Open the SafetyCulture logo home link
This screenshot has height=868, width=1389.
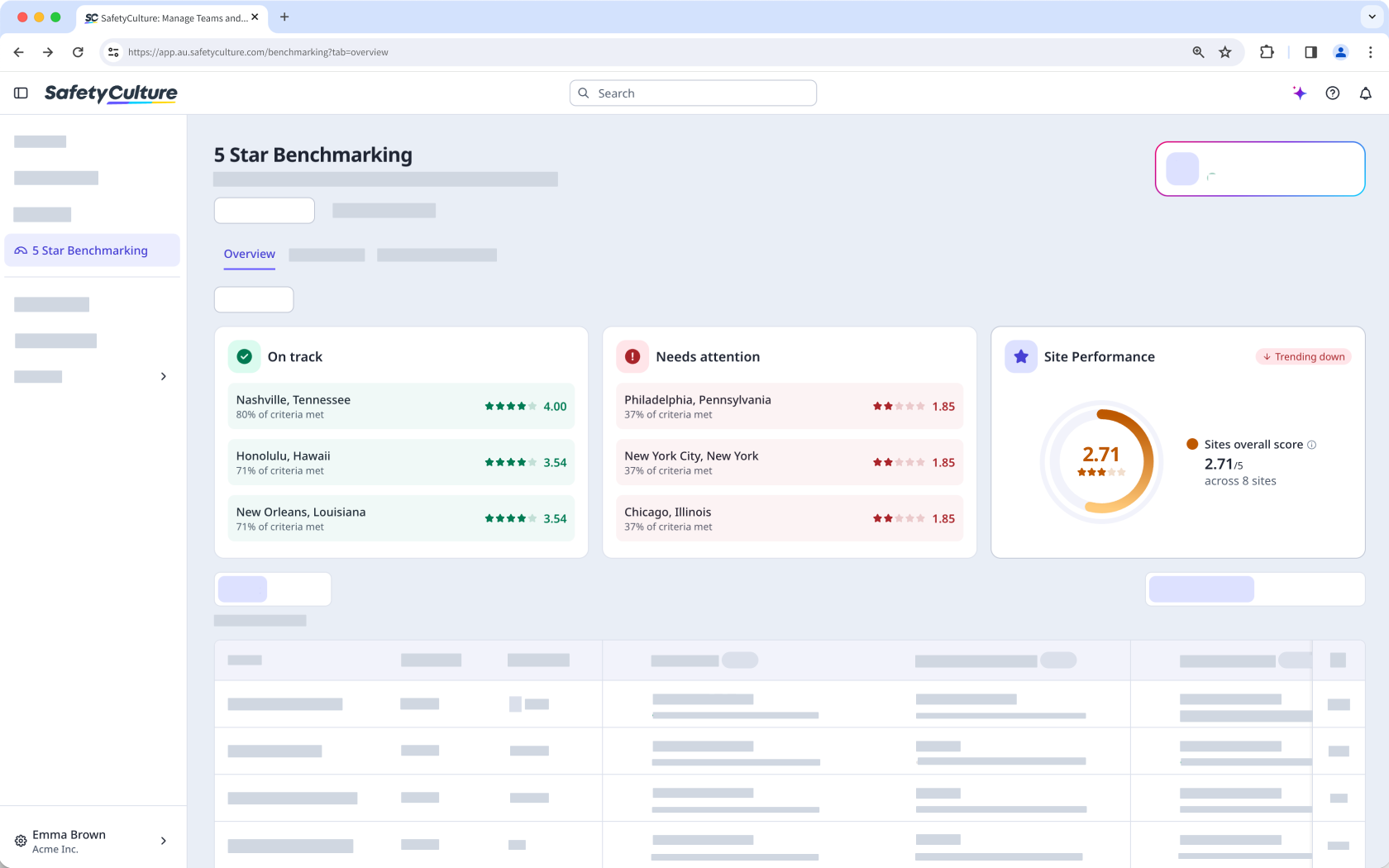pyautogui.click(x=111, y=93)
